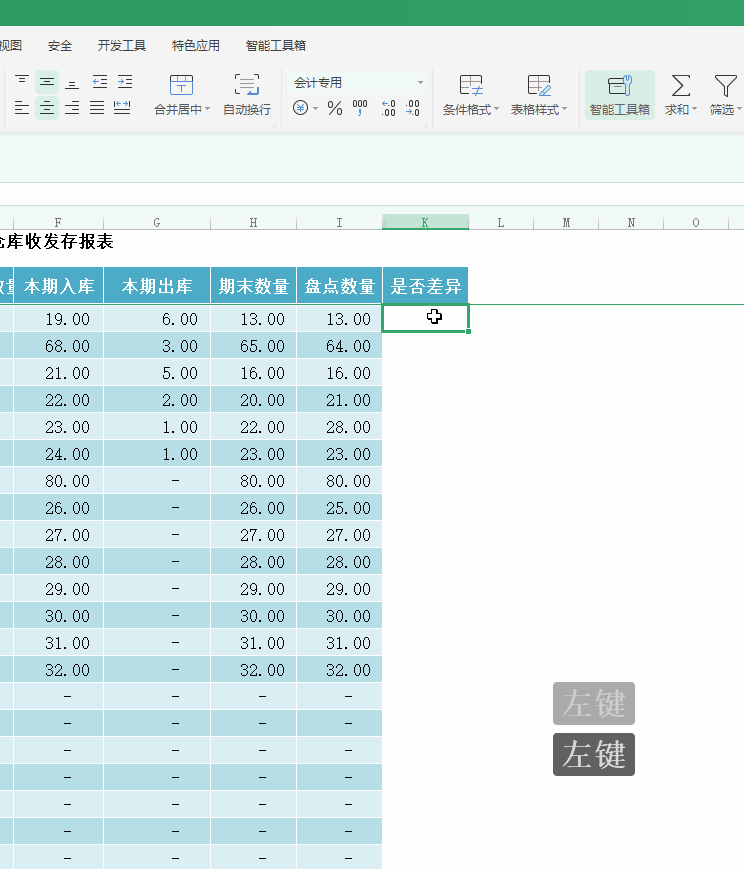Click 本期入库 cell 29.00

[x=59, y=589]
